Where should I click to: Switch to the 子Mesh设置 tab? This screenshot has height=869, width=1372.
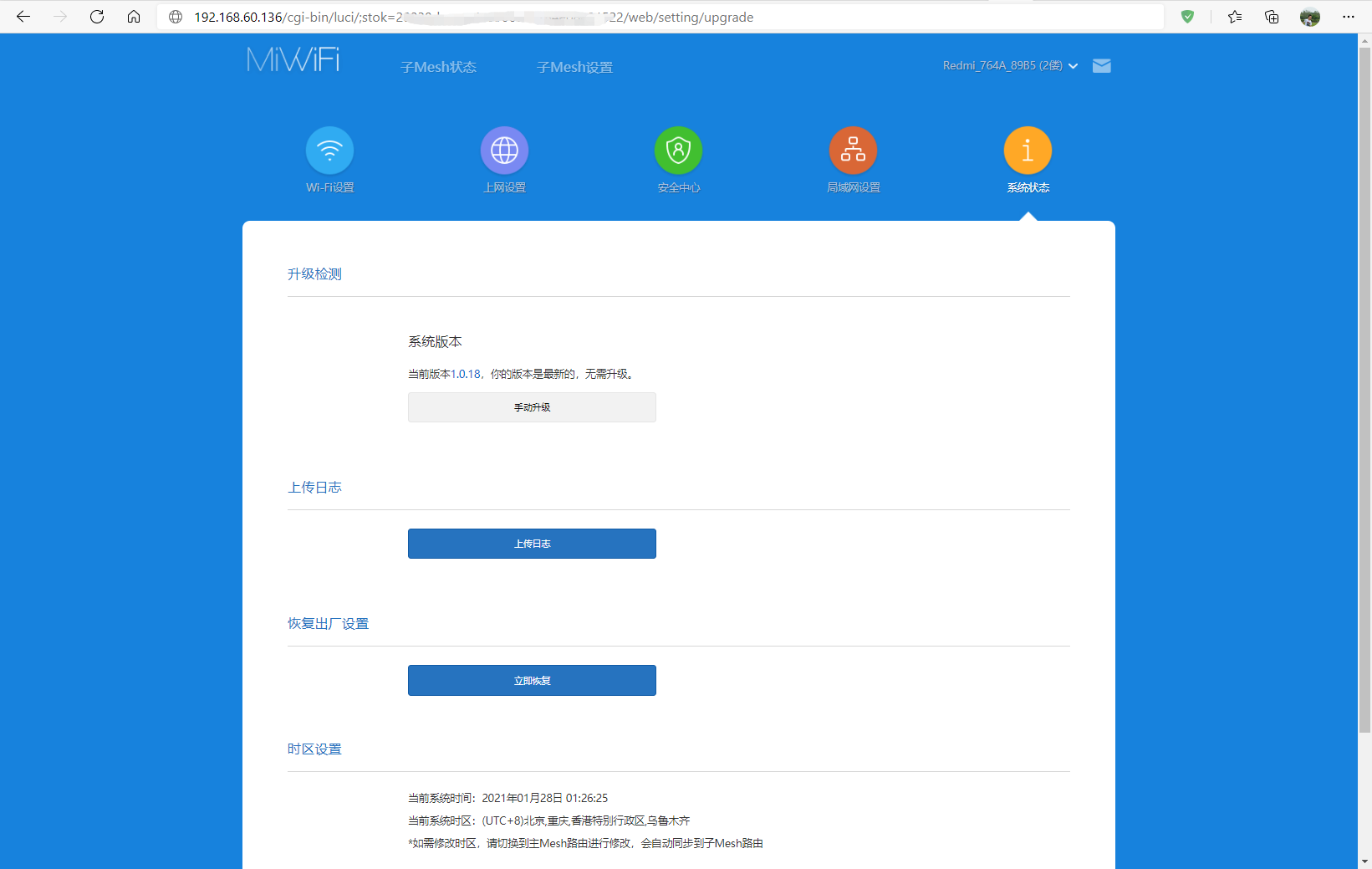click(574, 66)
